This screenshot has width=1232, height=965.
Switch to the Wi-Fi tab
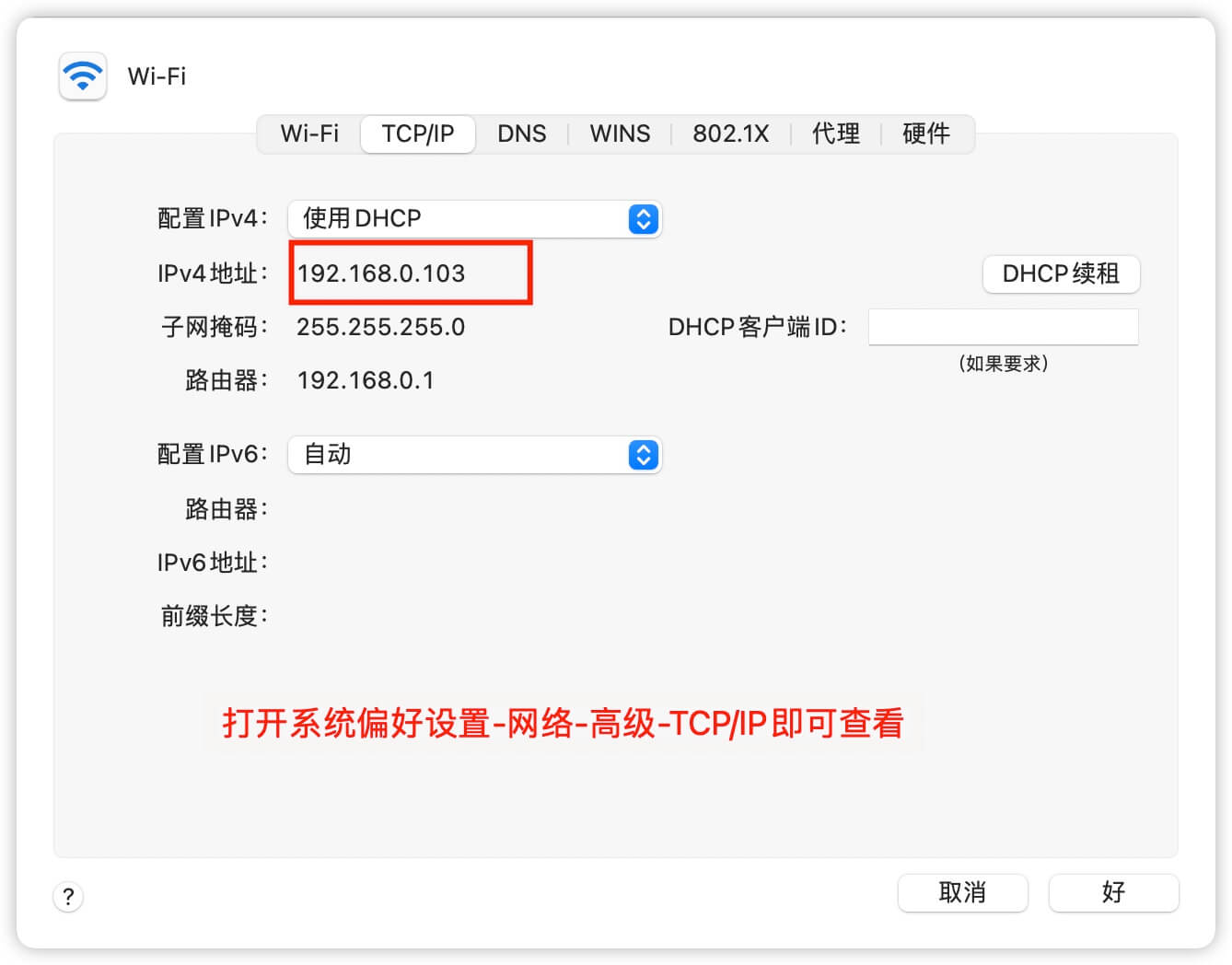pos(309,134)
